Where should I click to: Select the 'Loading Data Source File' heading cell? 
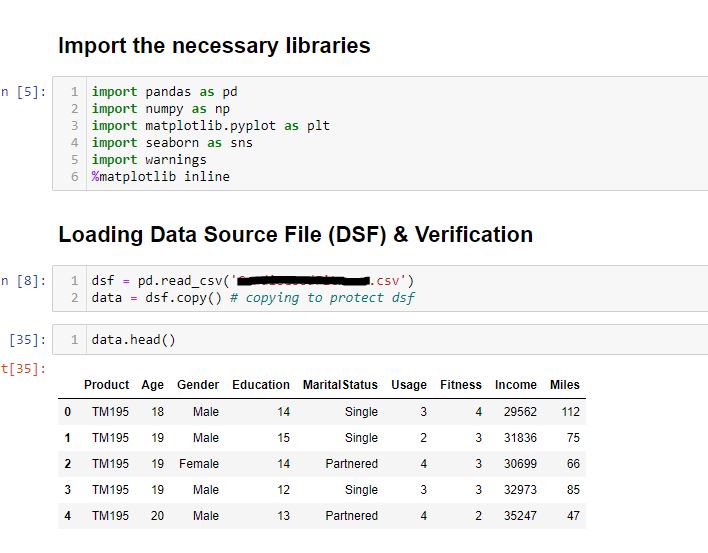click(295, 235)
